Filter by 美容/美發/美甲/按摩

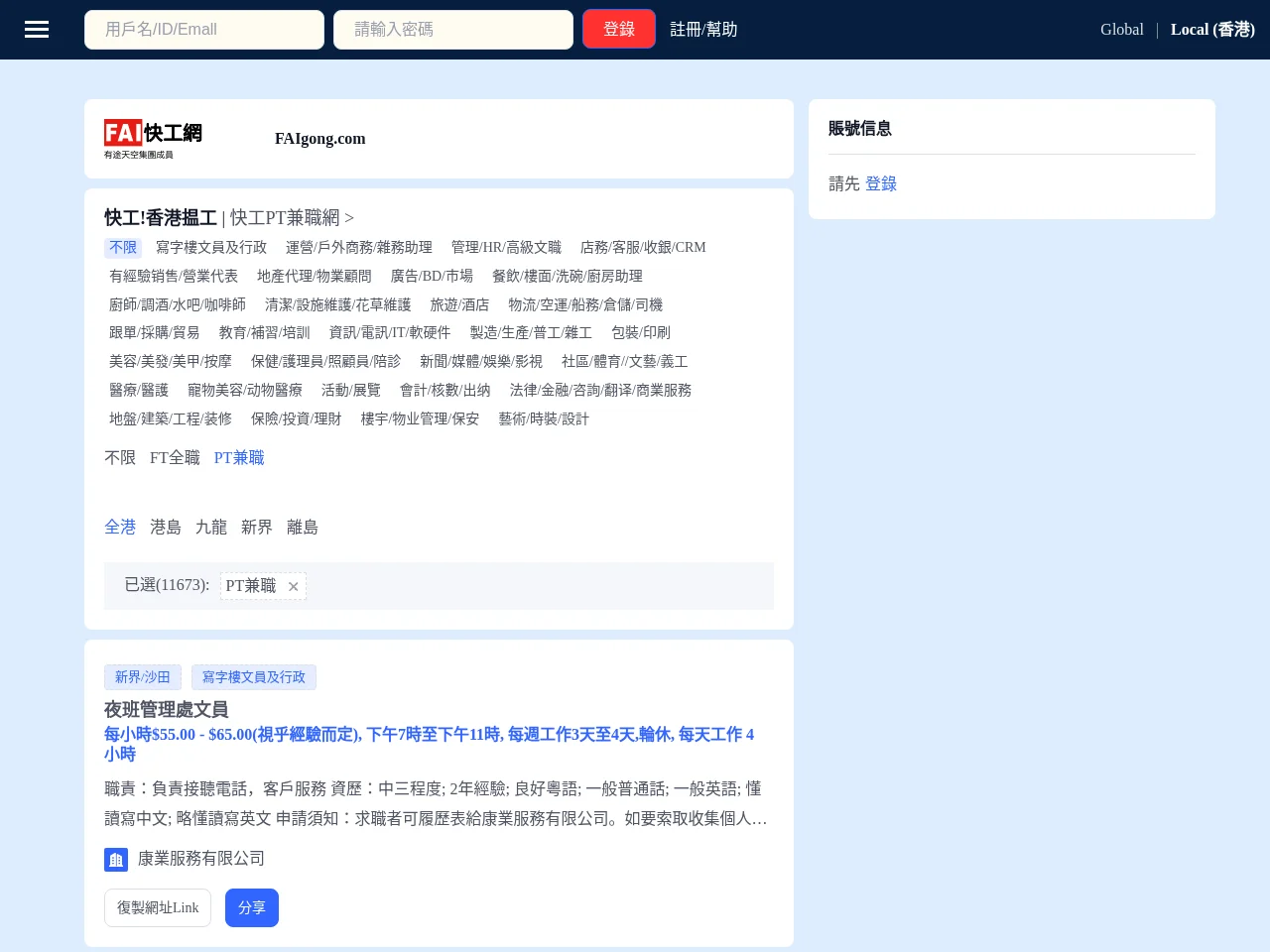(x=171, y=362)
